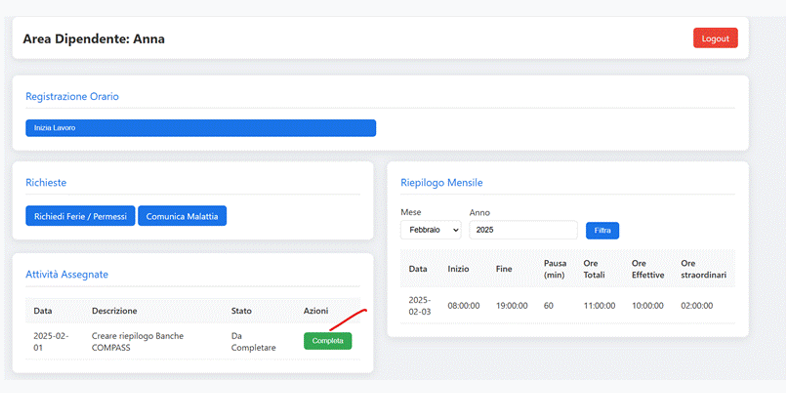Click the Ore Effettive column header
Screen dimensions: 786x393
coord(648,269)
